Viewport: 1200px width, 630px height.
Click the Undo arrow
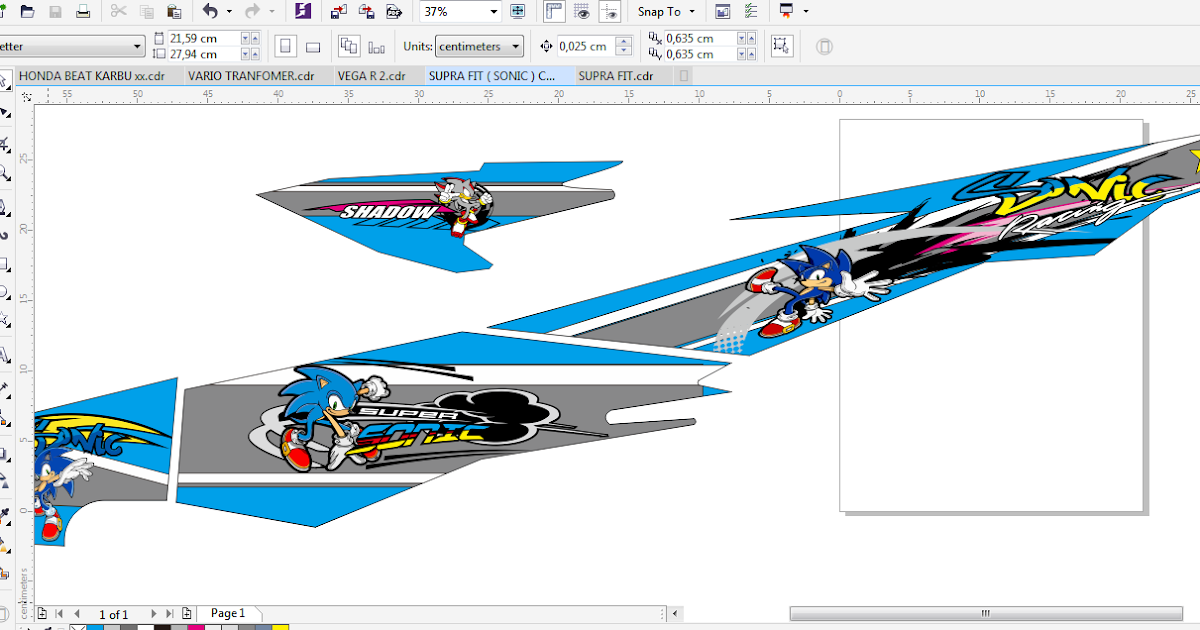tap(209, 12)
